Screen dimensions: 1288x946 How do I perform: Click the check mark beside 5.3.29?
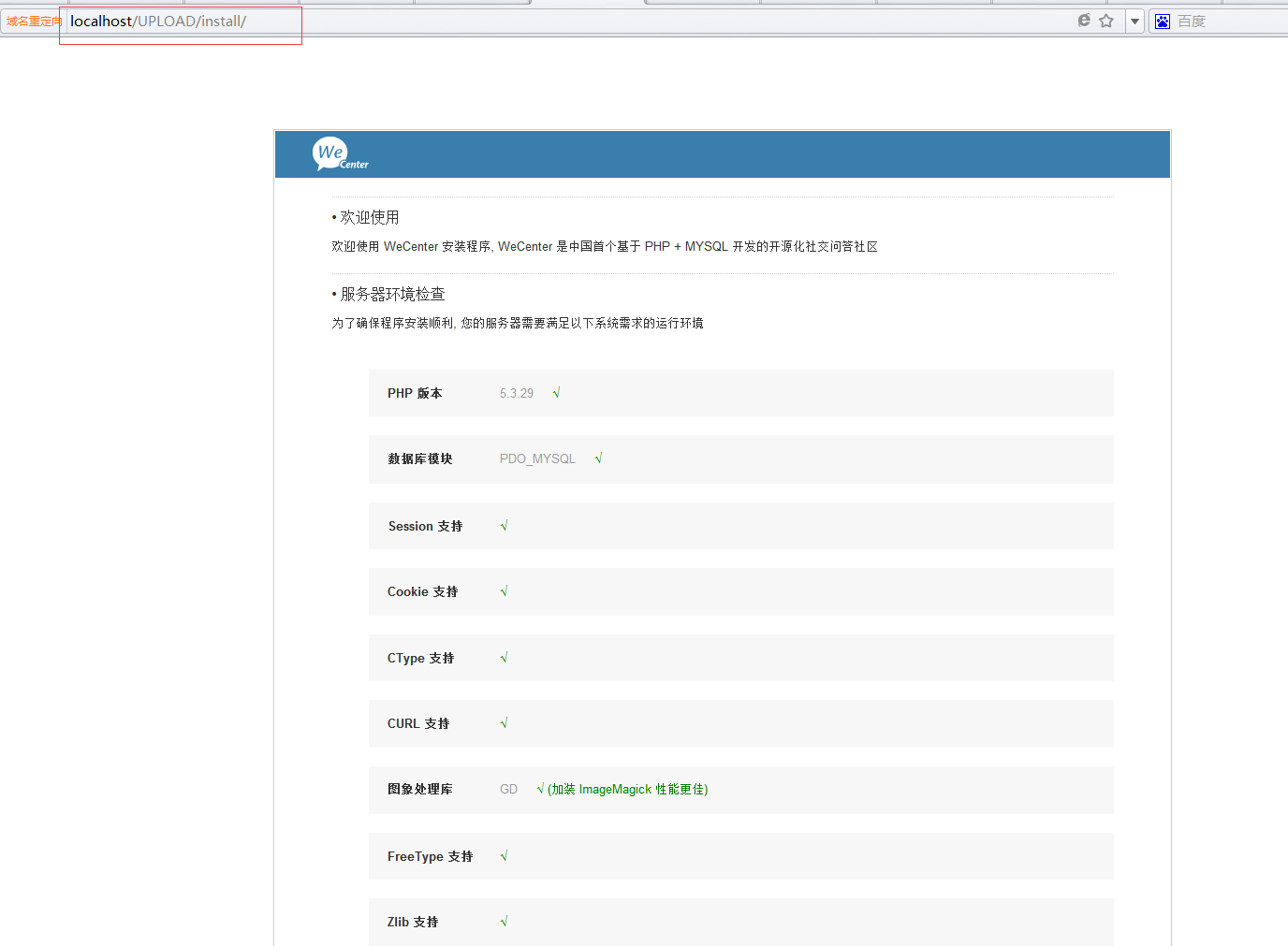pos(556,393)
